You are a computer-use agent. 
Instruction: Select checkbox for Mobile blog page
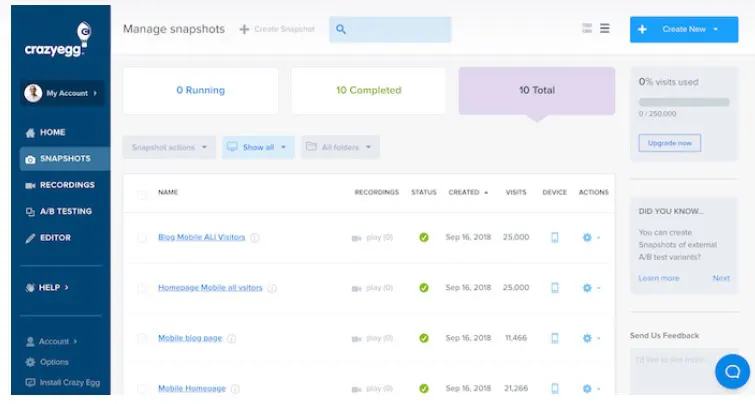142,339
